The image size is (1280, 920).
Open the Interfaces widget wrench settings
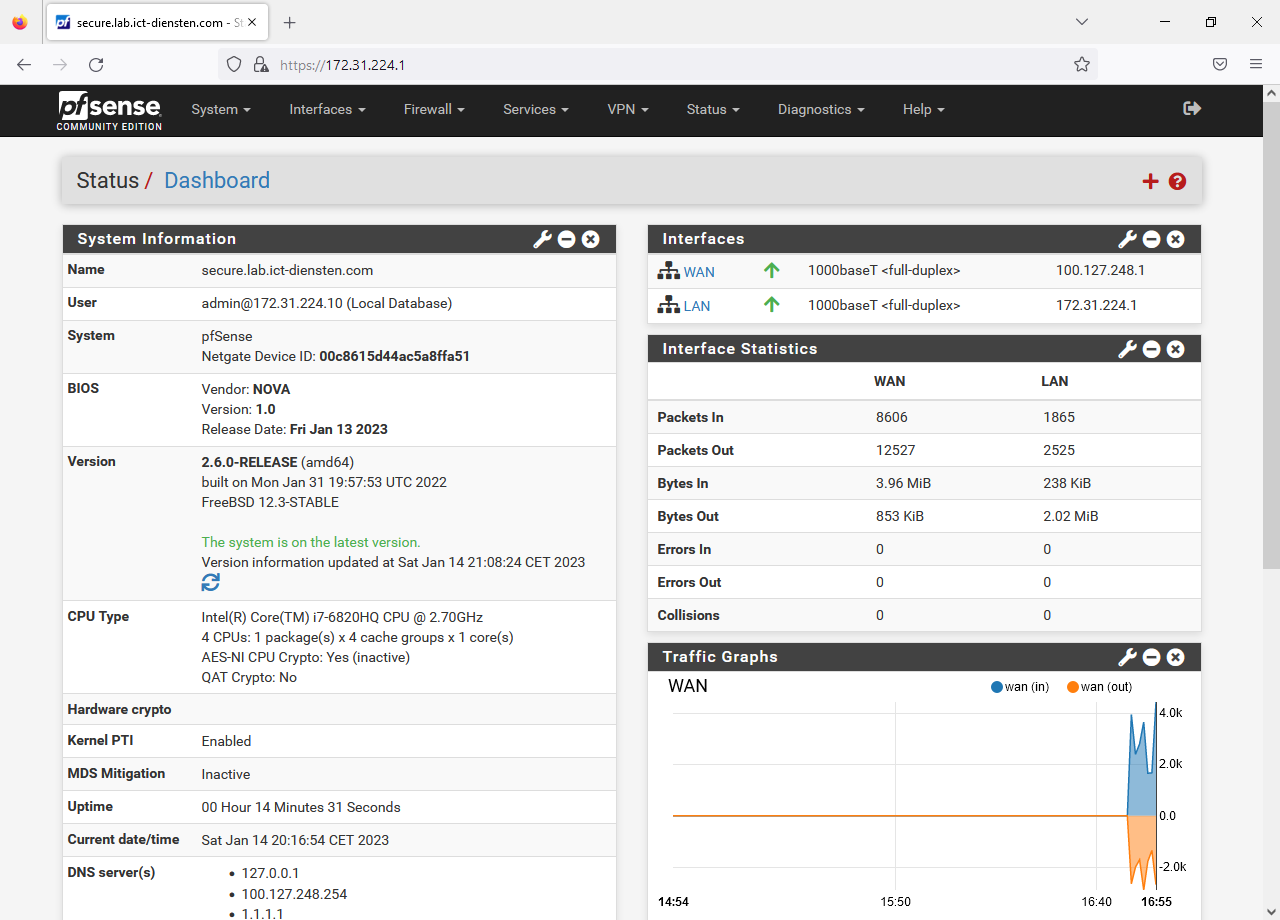click(x=1127, y=239)
